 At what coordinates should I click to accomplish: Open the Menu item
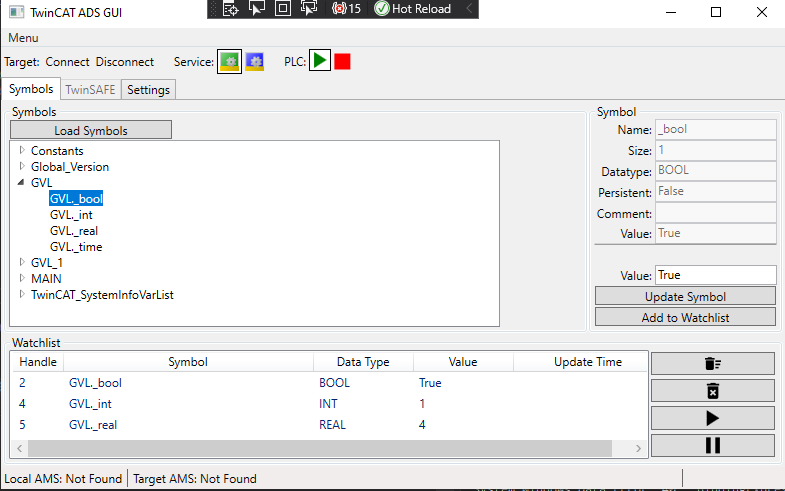(23, 38)
